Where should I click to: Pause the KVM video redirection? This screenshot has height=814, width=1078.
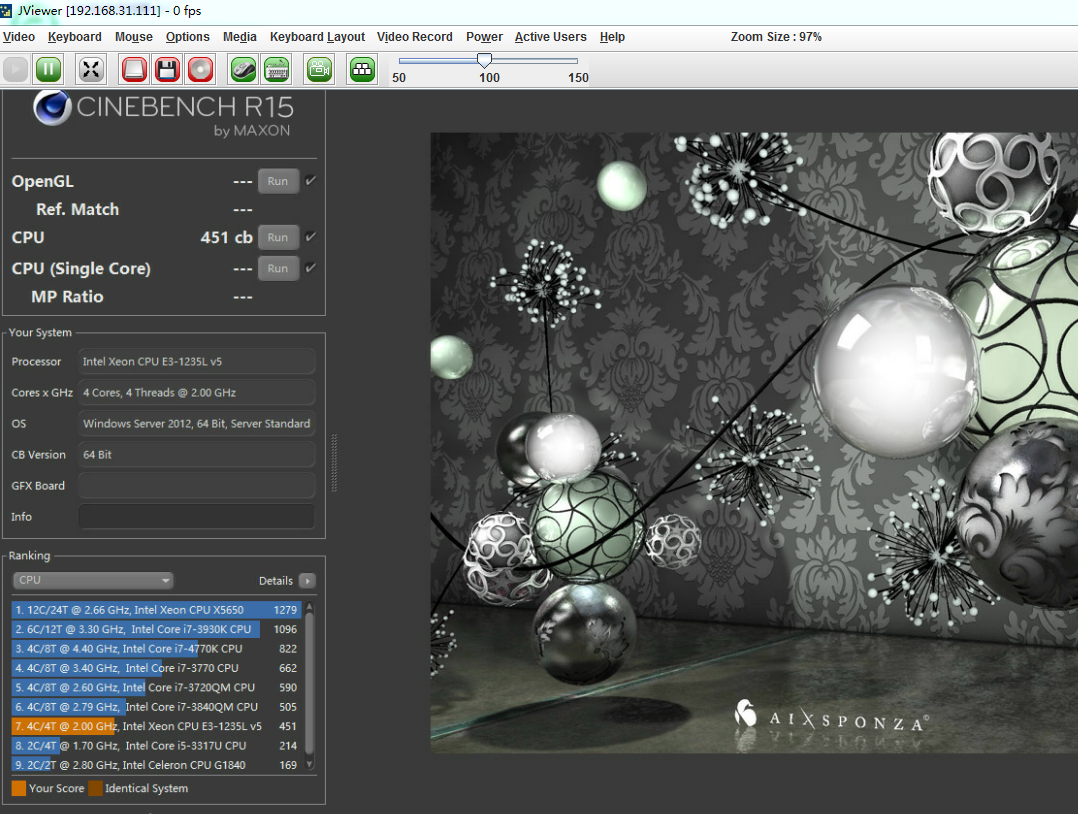48,69
